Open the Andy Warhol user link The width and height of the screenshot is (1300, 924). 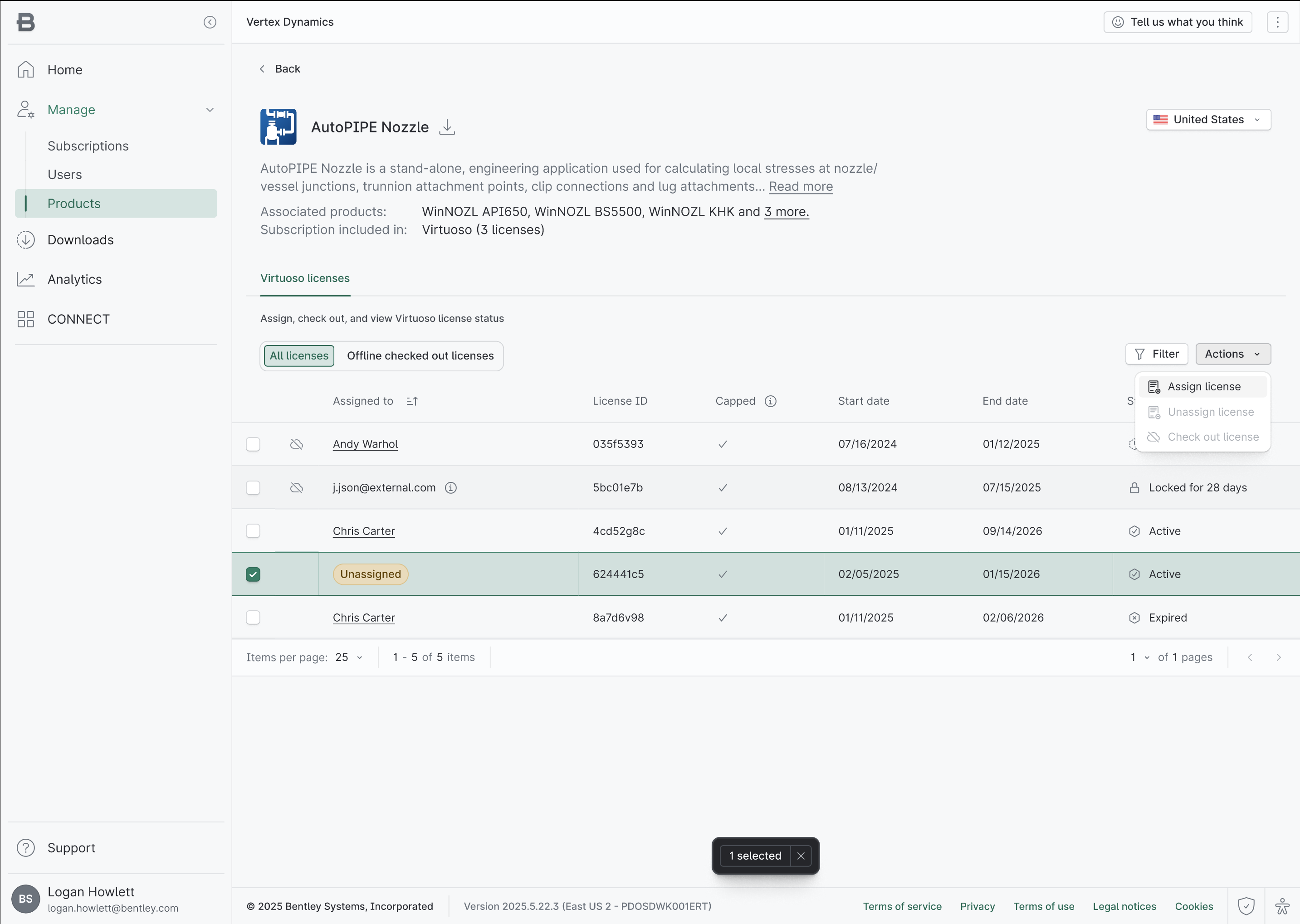point(366,444)
